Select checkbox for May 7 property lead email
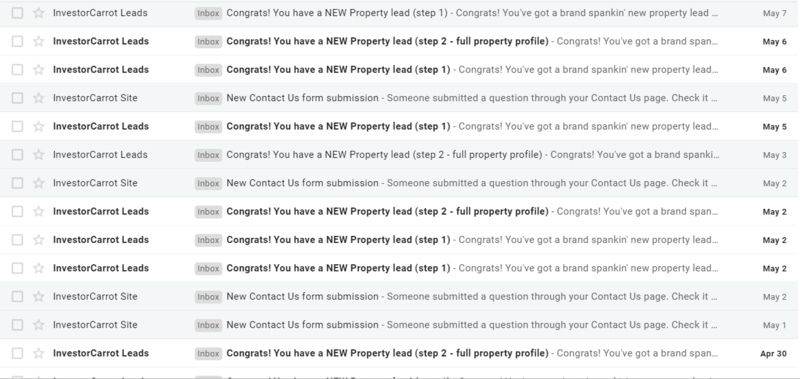The image size is (800, 379). point(17,13)
